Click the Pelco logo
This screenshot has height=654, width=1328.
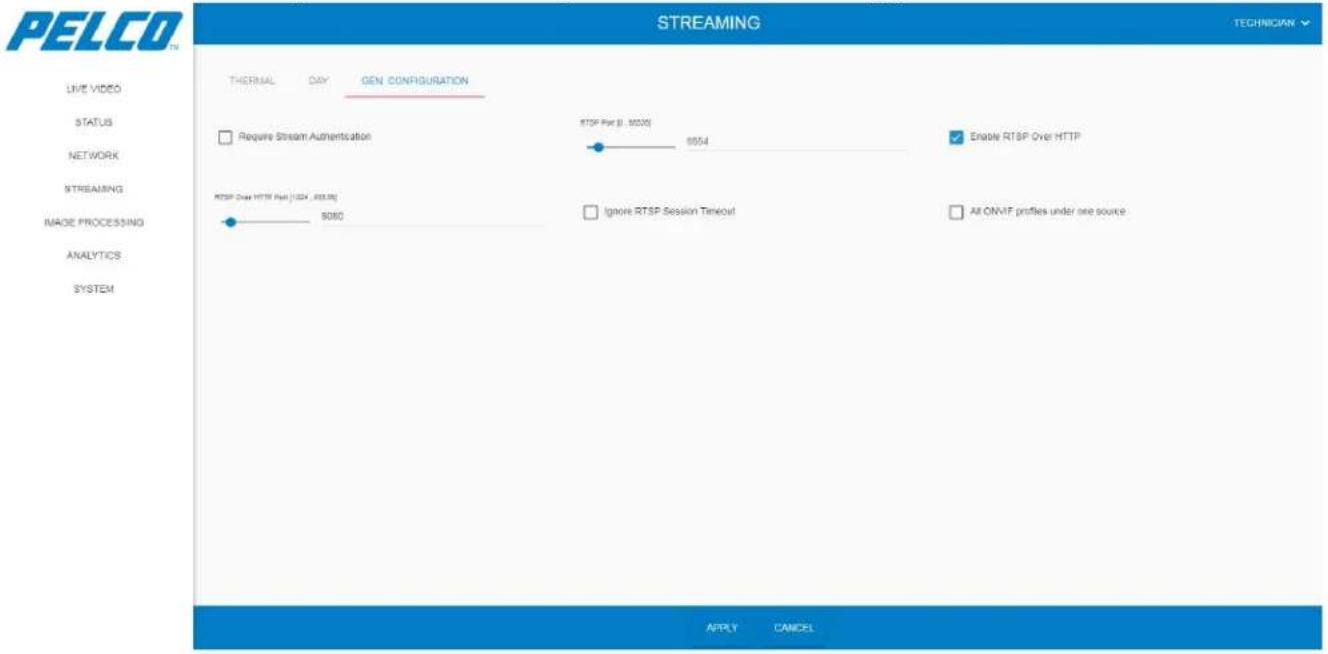pyautogui.click(x=95, y=31)
